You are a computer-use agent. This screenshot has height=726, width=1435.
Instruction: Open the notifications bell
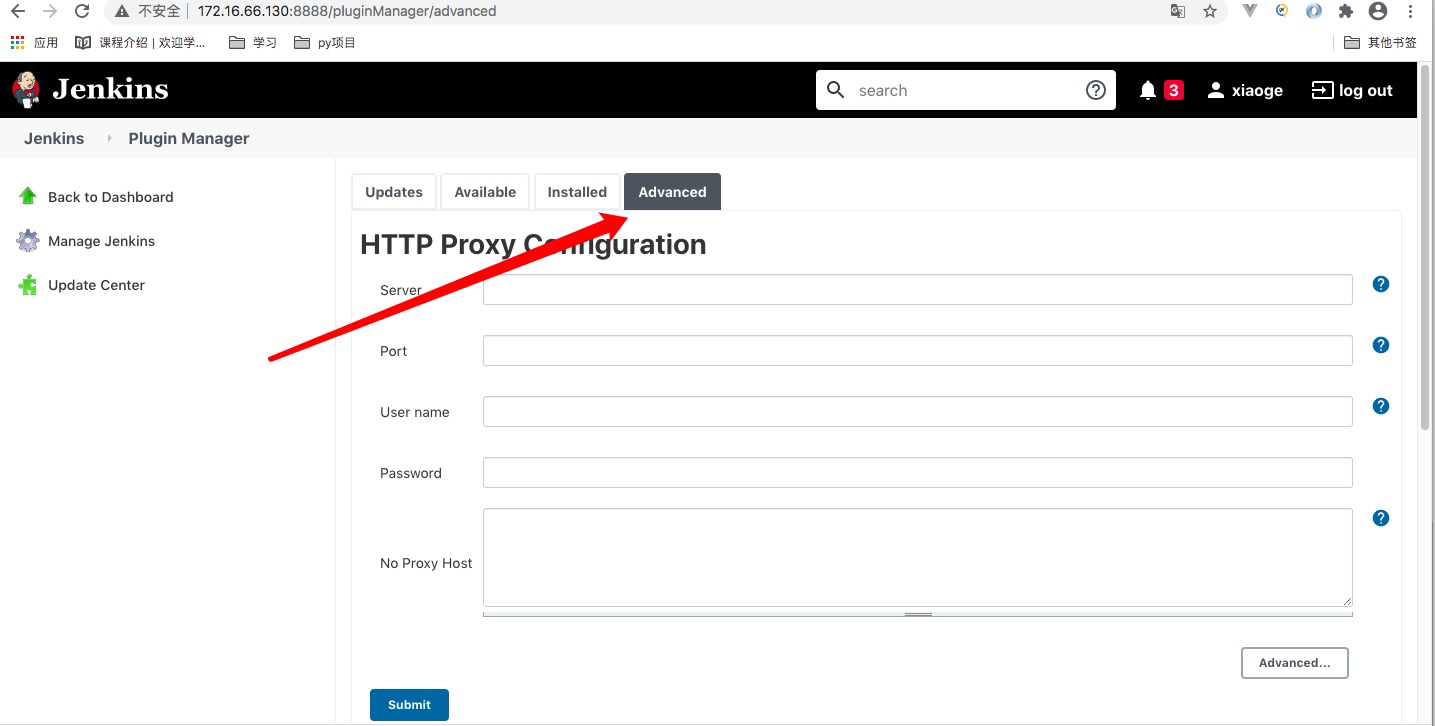[1148, 90]
